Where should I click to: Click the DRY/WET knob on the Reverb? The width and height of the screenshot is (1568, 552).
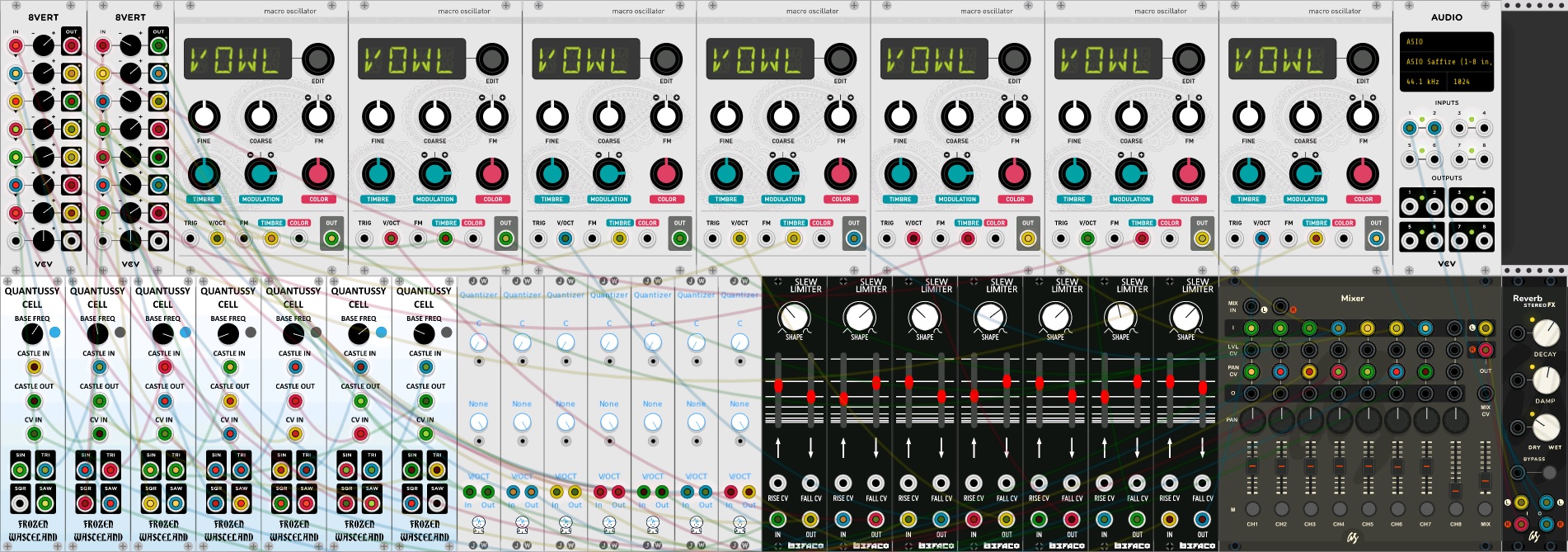(1546, 427)
